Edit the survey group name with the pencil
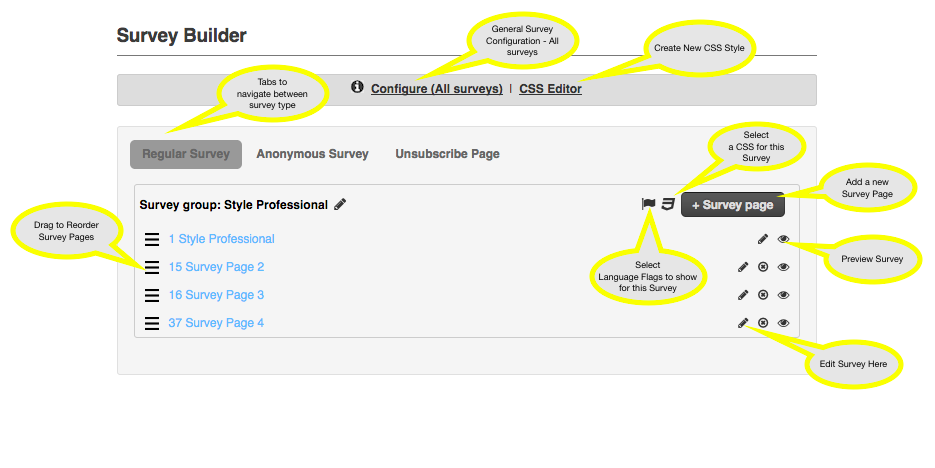This screenshot has width=935, height=468. pyautogui.click(x=340, y=204)
